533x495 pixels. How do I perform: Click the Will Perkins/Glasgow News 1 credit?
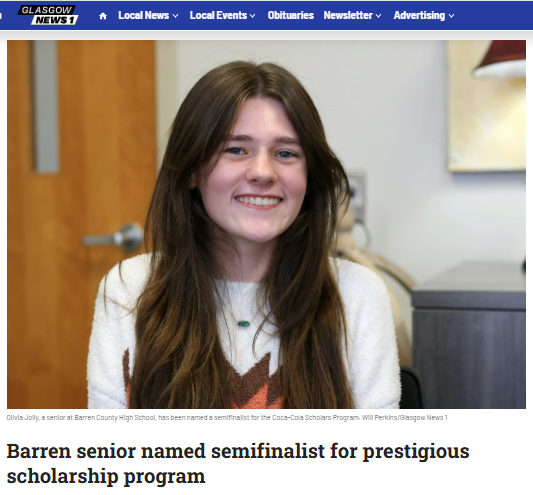coord(405,417)
